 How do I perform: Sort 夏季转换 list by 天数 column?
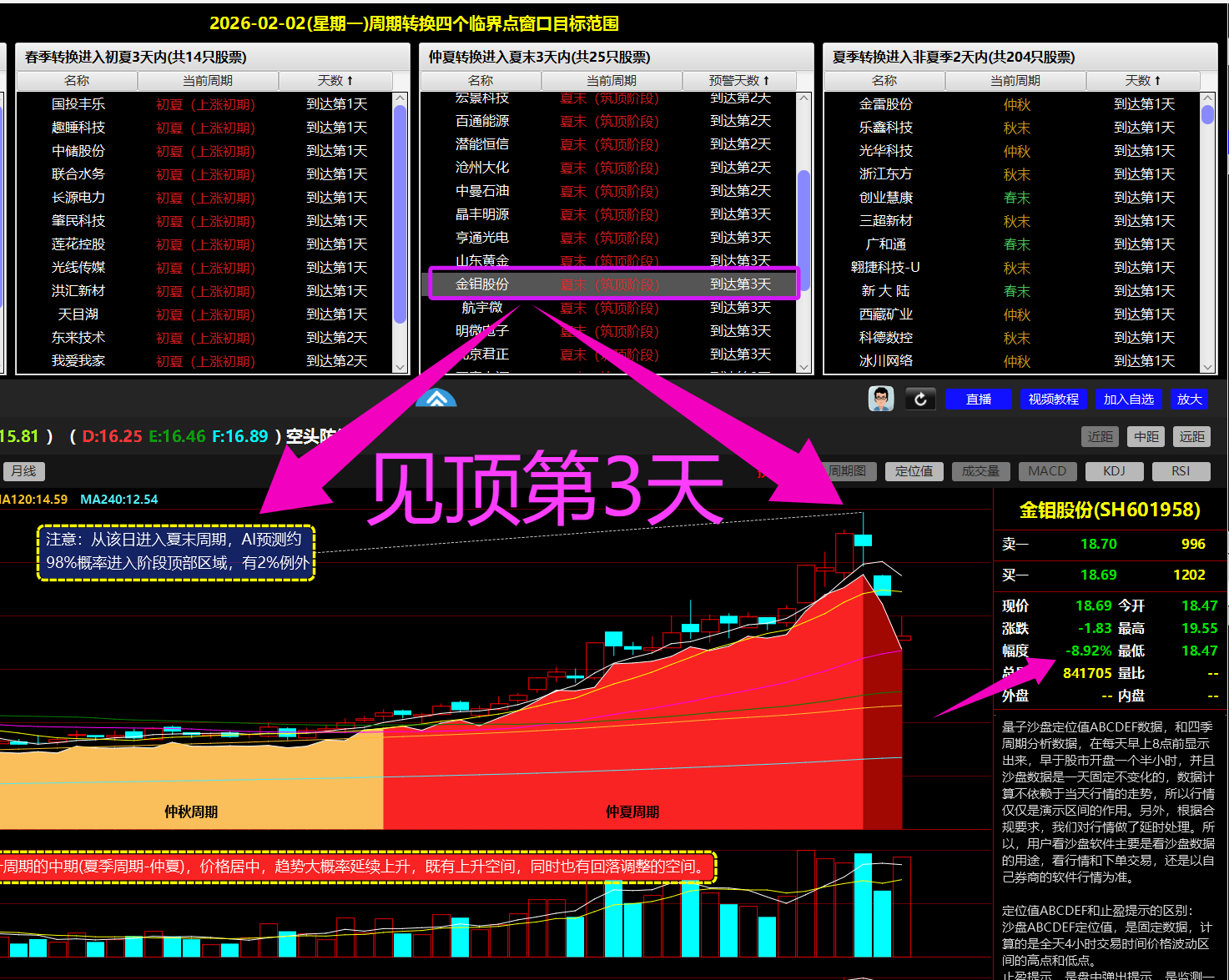point(1142,81)
